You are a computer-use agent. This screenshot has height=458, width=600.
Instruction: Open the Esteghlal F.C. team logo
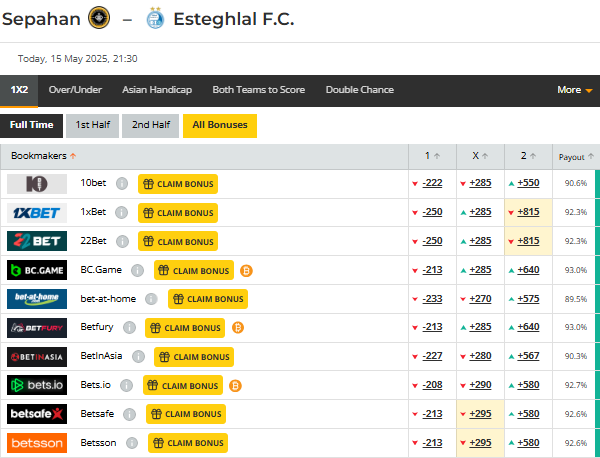point(155,18)
